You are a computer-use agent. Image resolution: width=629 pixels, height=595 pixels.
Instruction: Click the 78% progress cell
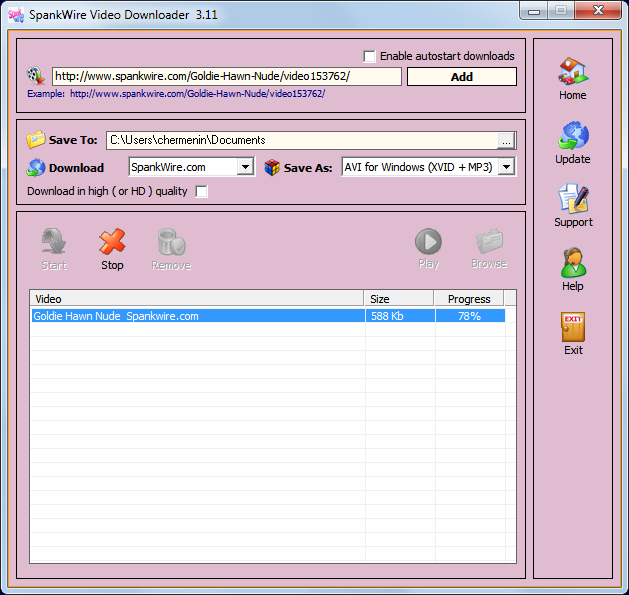(x=470, y=316)
